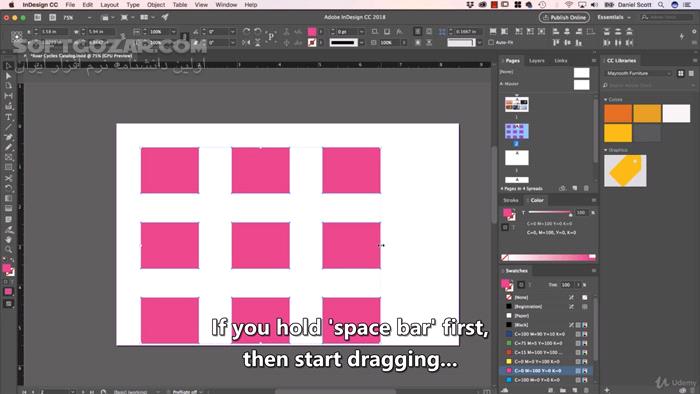
Task: Open the Pages panel flyout menu
Action: pos(594,61)
